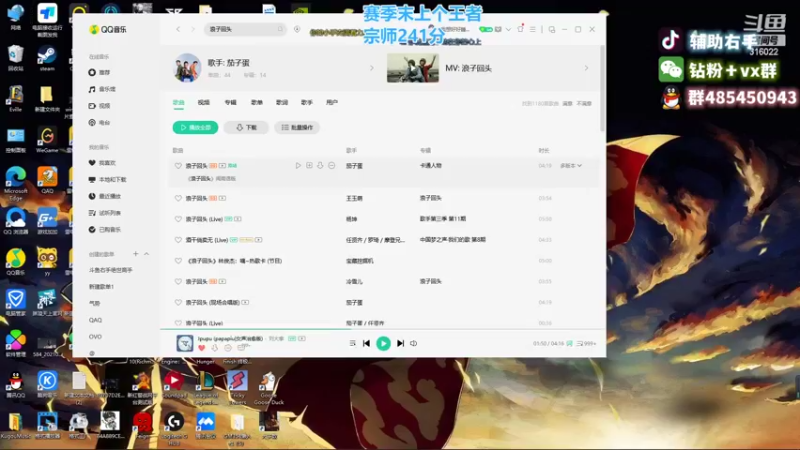
Task: Seek on the playback progress bar
Action: (x=383, y=330)
